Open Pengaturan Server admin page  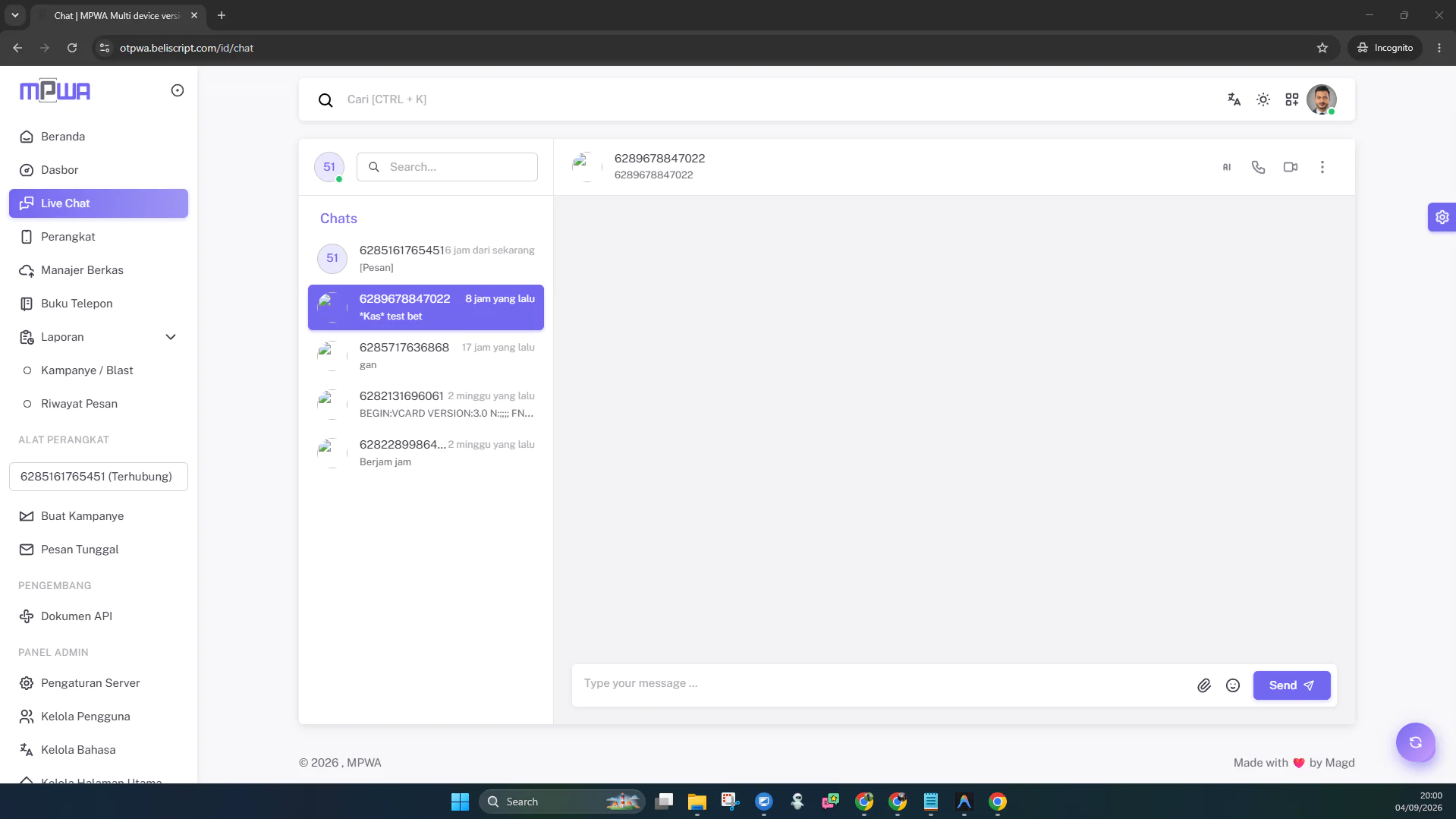tap(99, 683)
